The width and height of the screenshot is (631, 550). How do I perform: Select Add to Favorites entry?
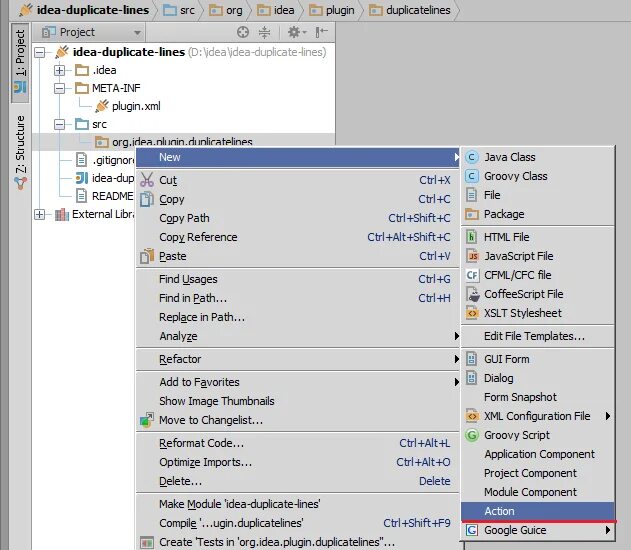click(297, 382)
